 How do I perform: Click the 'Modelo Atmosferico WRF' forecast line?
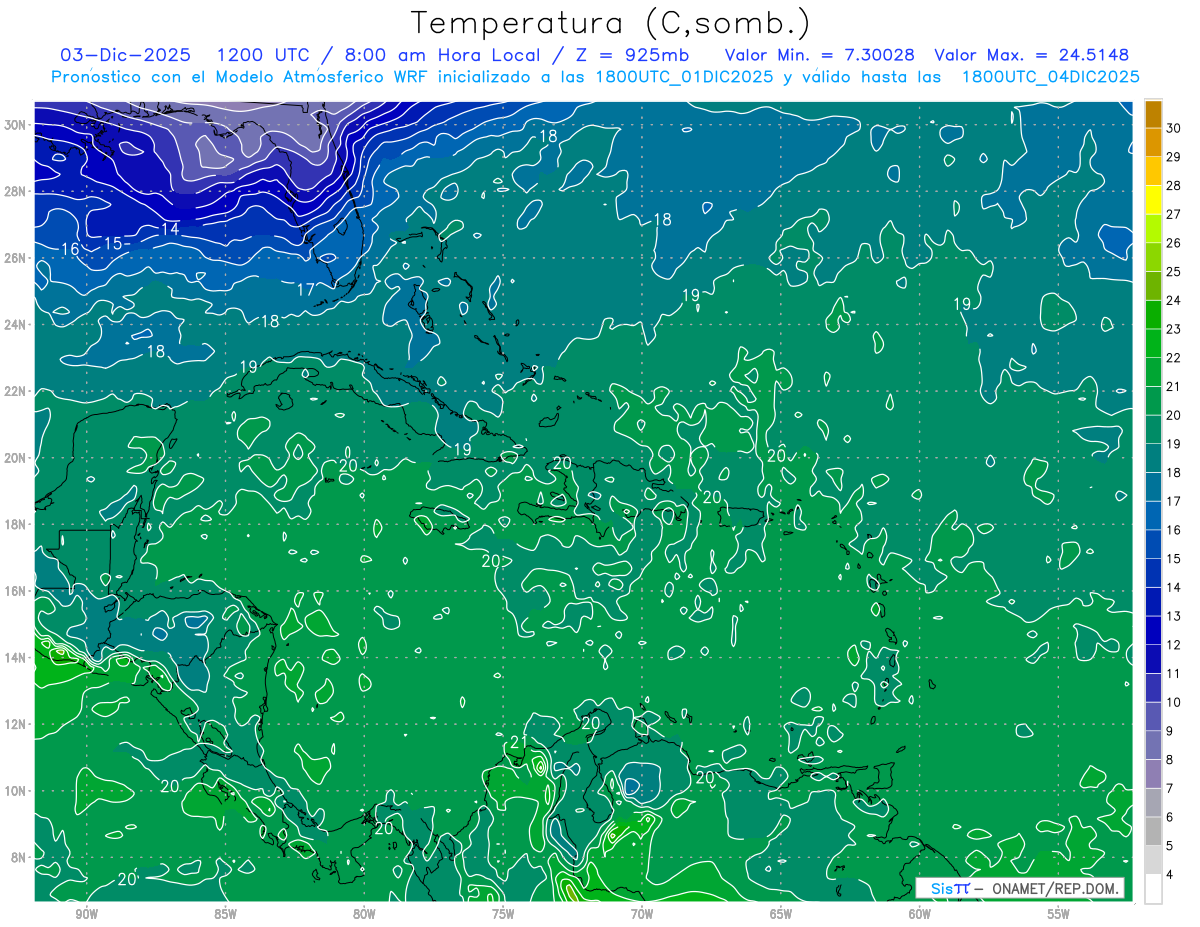(595, 77)
